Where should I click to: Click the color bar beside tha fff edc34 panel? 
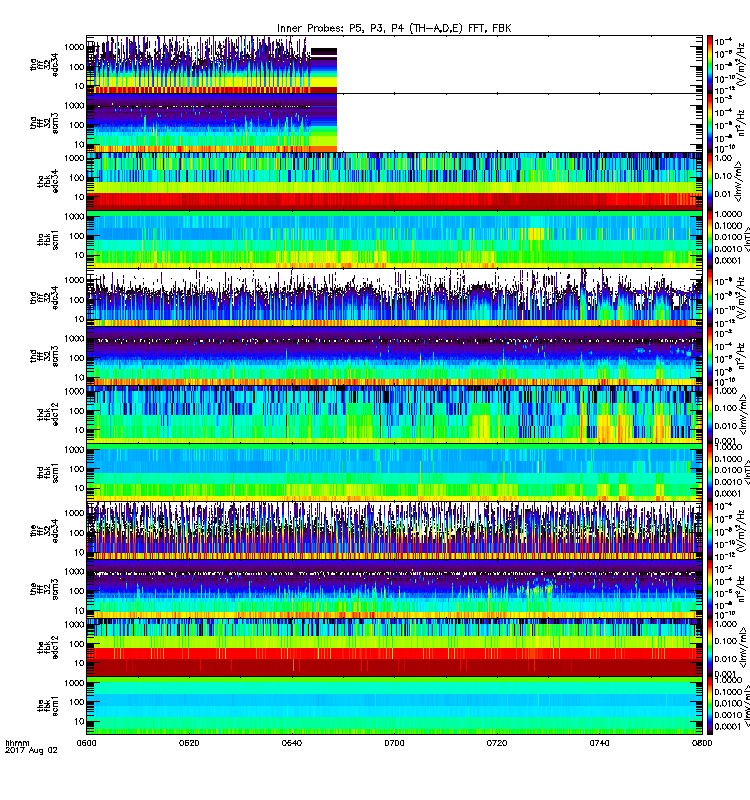[x=710, y=64]
